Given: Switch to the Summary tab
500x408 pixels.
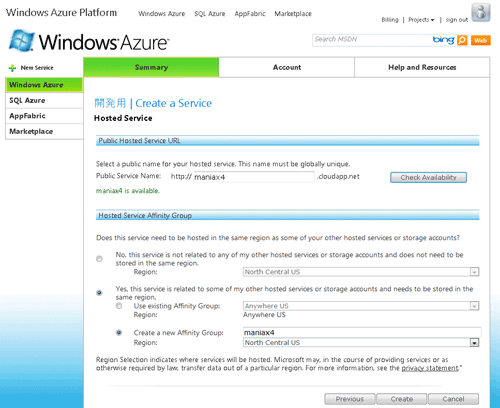Looking at the screenshot, I should click(x=151, y=67).
